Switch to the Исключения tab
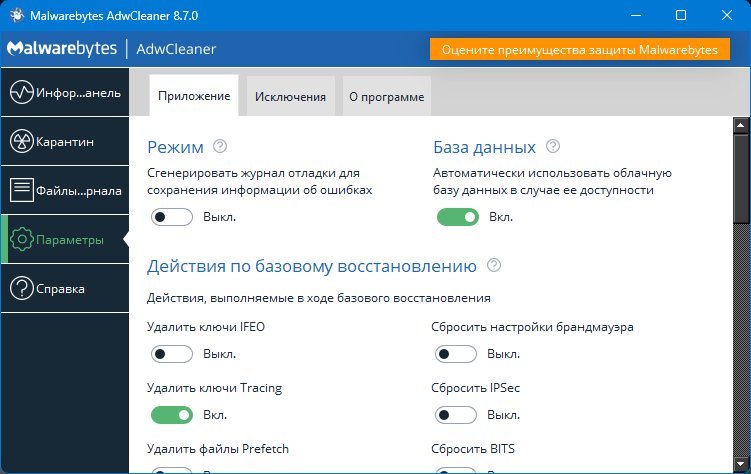Viewport: 751px width, 474px height. (290, 97)
